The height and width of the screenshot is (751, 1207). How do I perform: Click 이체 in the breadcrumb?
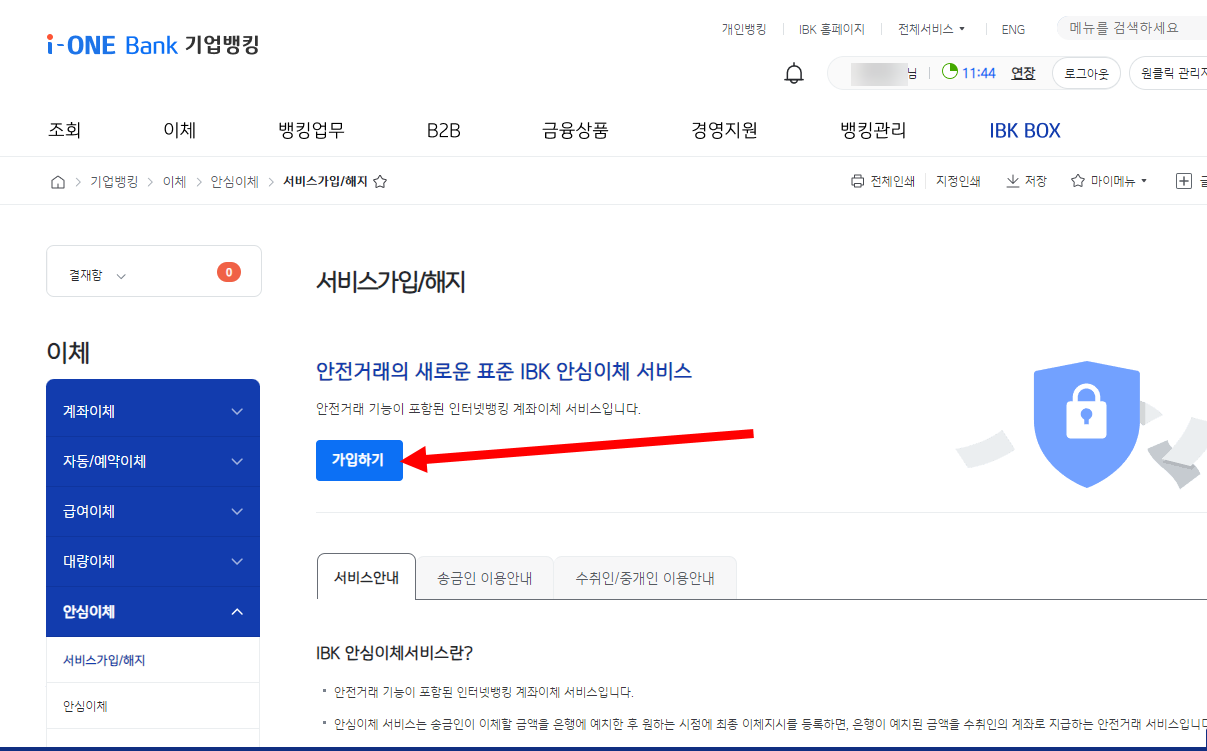click(174, 181)
